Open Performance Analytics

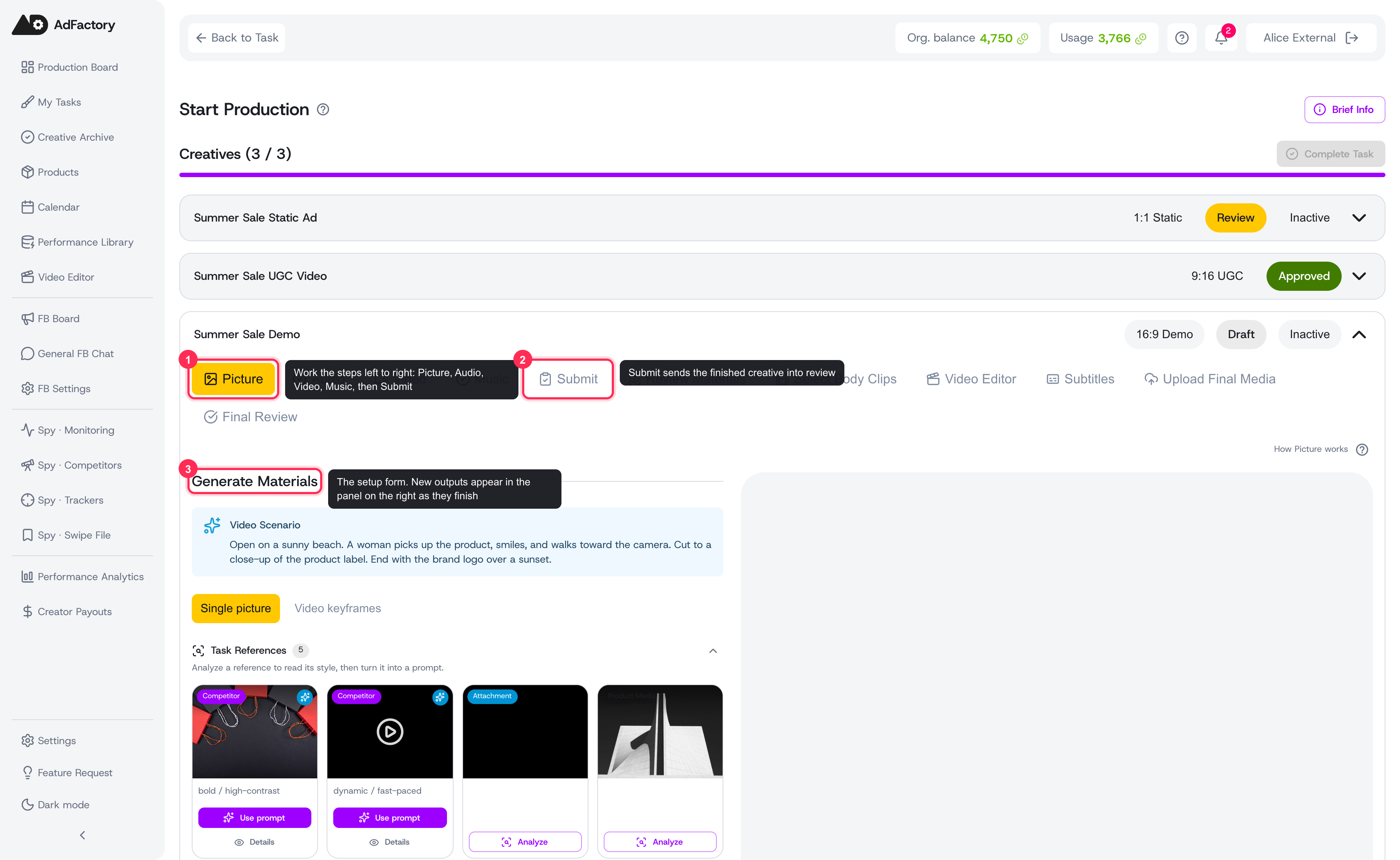82,577
